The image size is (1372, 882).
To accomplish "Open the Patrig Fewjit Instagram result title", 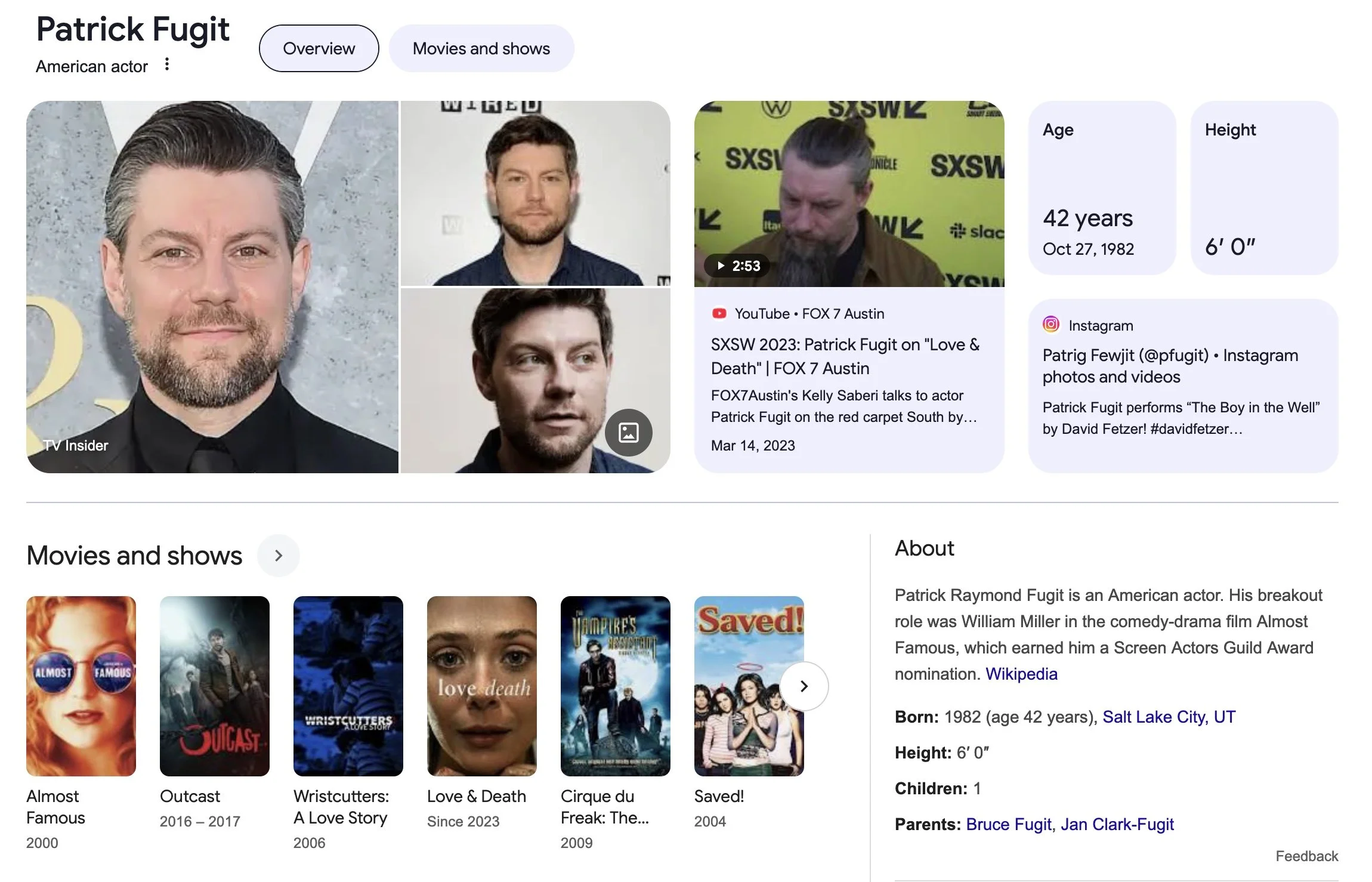I will click(x=1169, y=366).
